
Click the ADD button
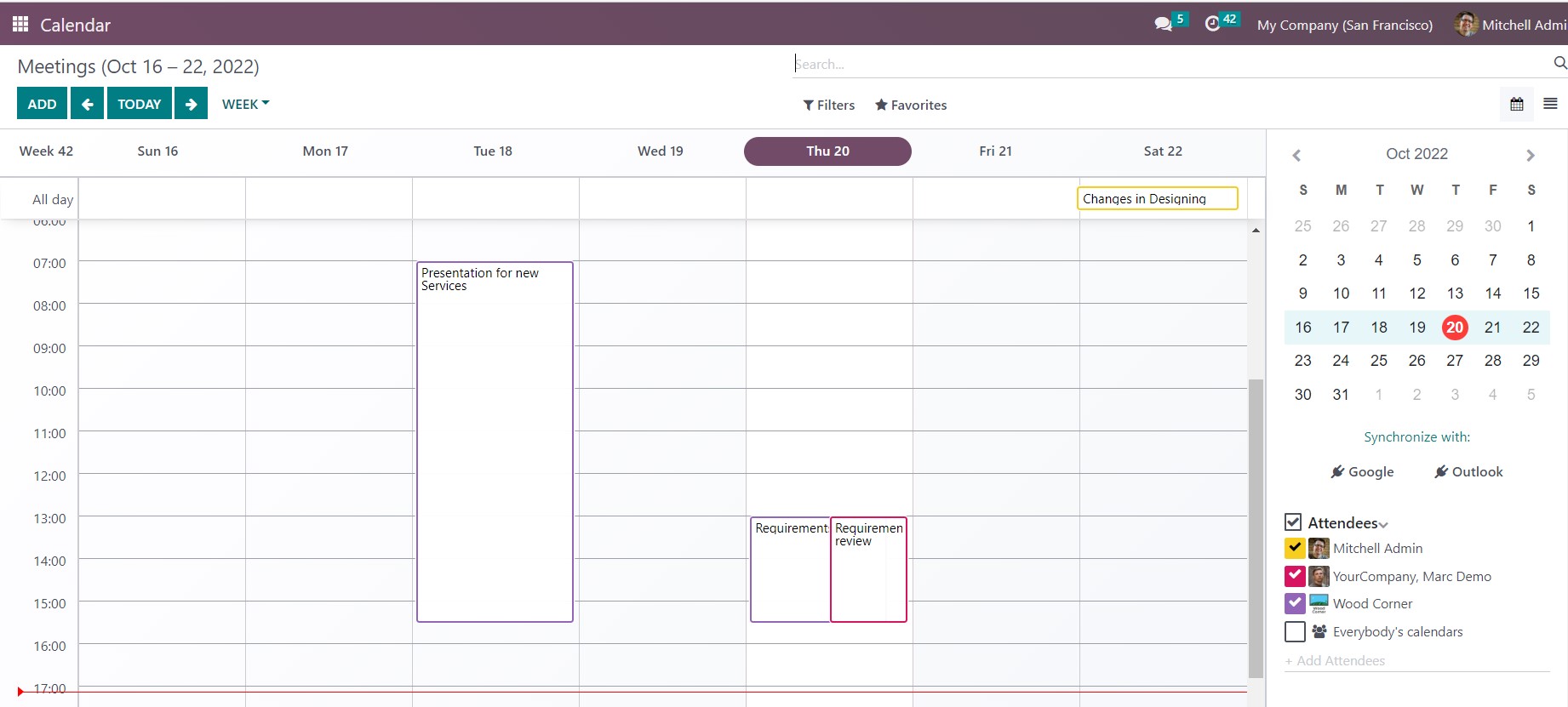coord(42,104)
